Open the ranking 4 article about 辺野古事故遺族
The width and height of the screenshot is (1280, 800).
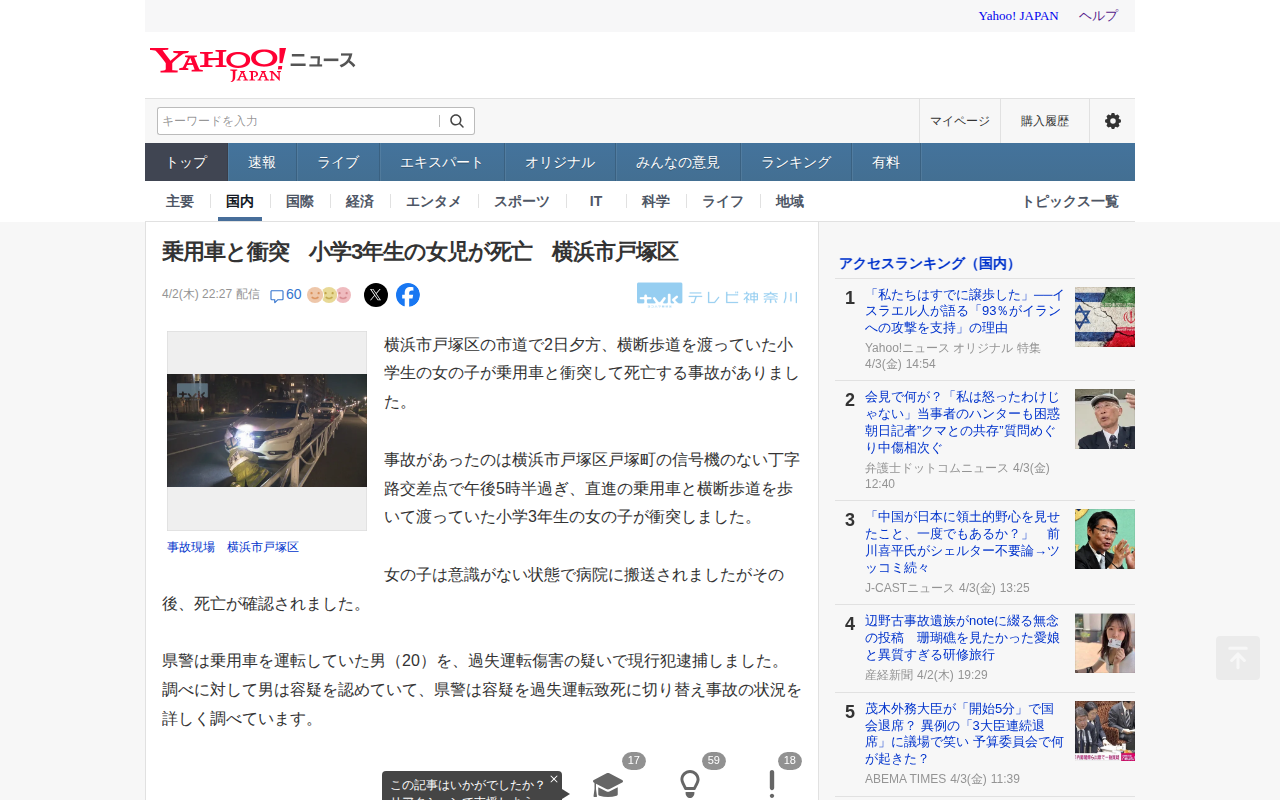coord(964,638)
